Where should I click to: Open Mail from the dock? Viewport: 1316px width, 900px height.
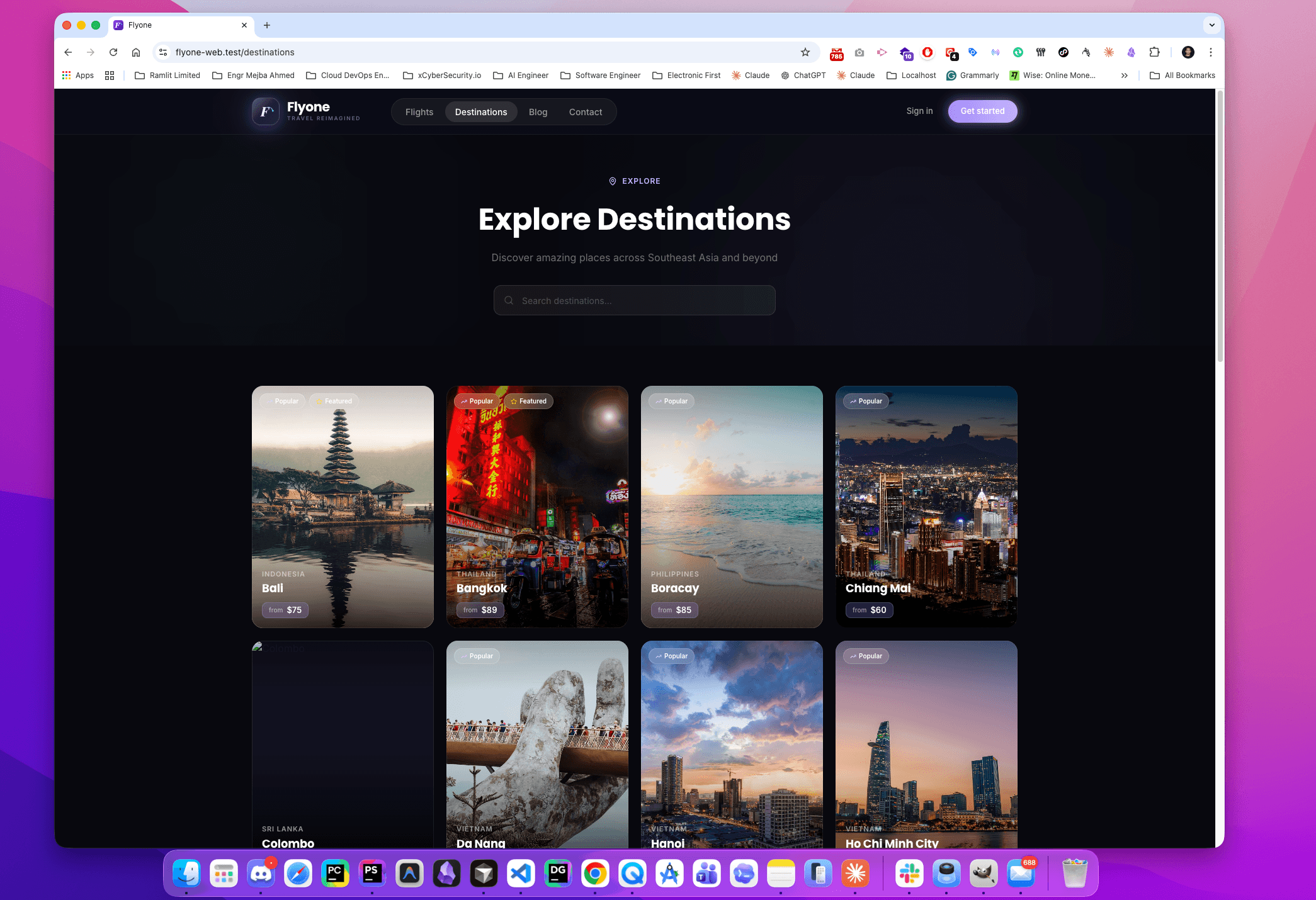(x=1021, y=874)
